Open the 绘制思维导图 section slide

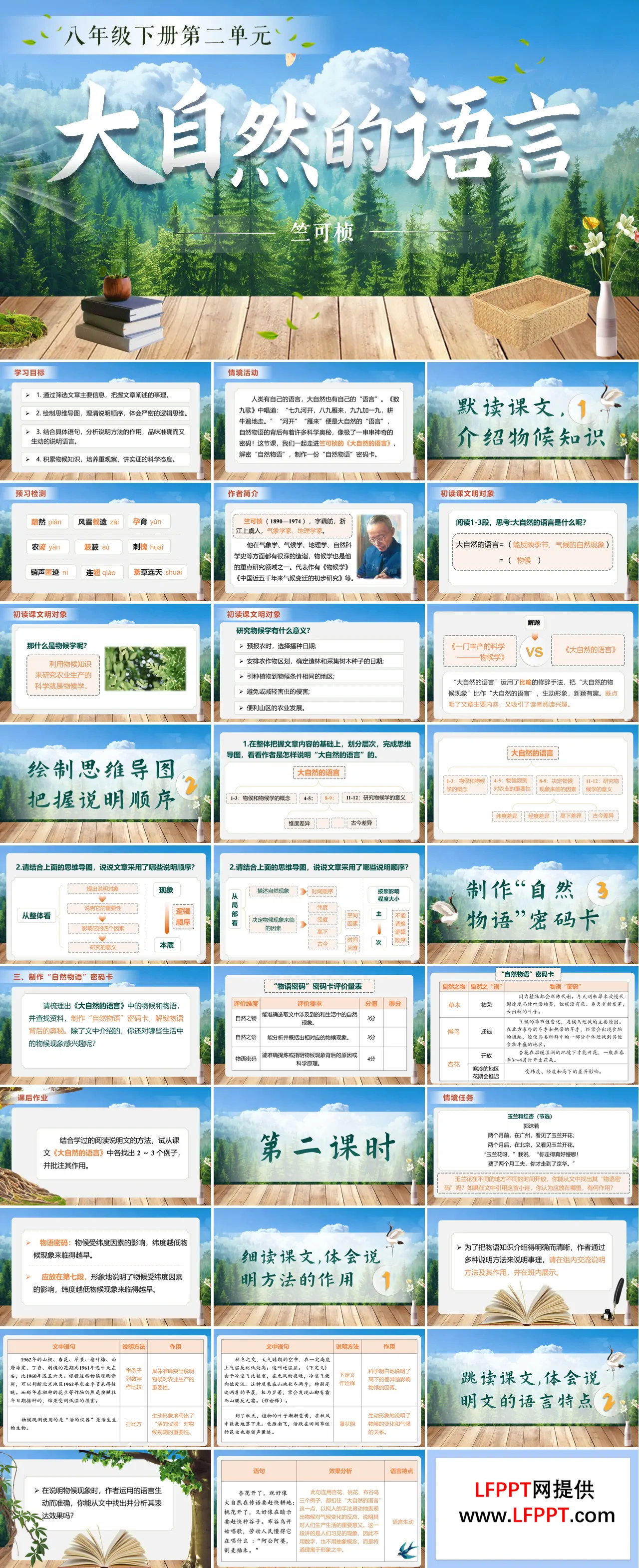point(106,784)
